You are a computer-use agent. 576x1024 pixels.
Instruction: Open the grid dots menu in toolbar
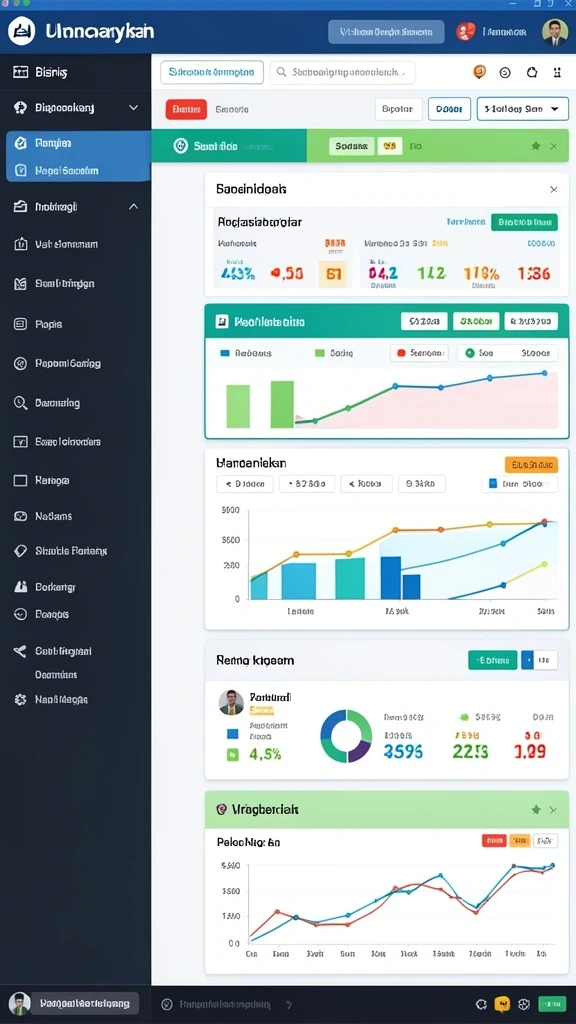tap(557, 72)
